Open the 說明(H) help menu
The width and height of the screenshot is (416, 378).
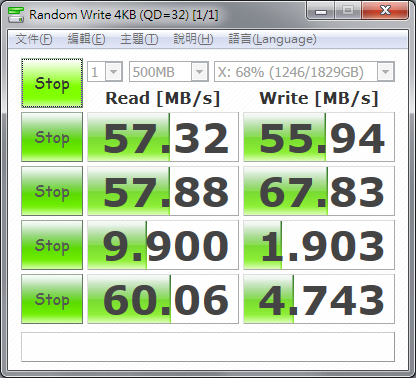click(193, 39)
